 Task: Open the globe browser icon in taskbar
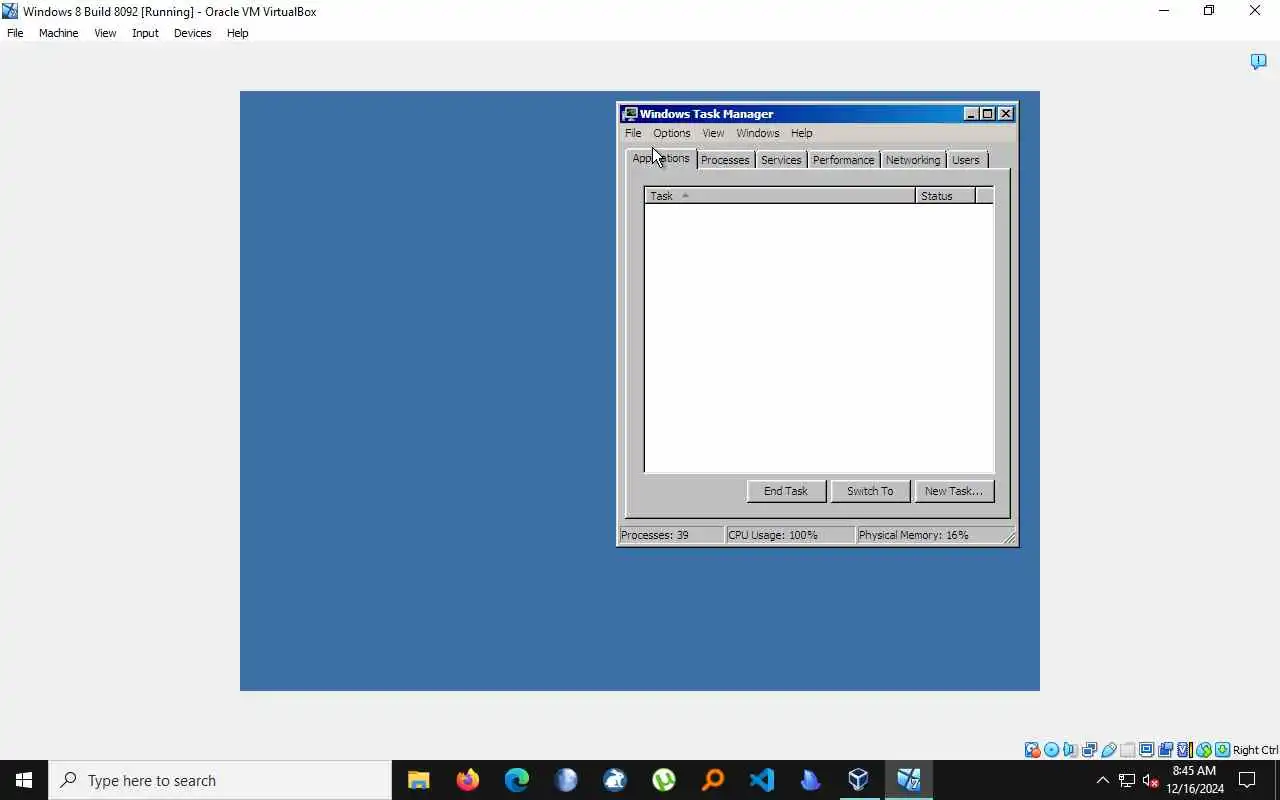566,780
